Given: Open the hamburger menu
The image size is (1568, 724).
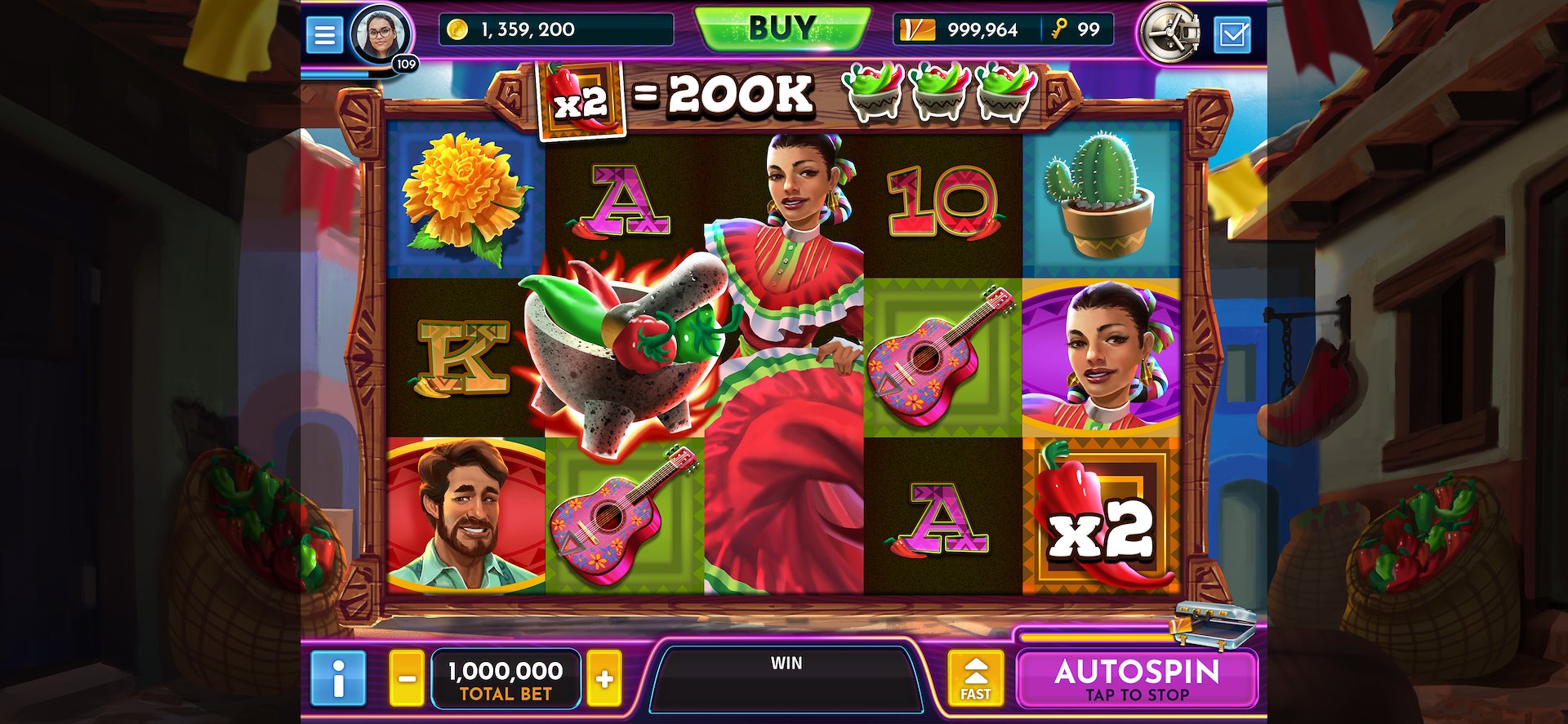Looking at the screenshot, I should click(324, 34).
